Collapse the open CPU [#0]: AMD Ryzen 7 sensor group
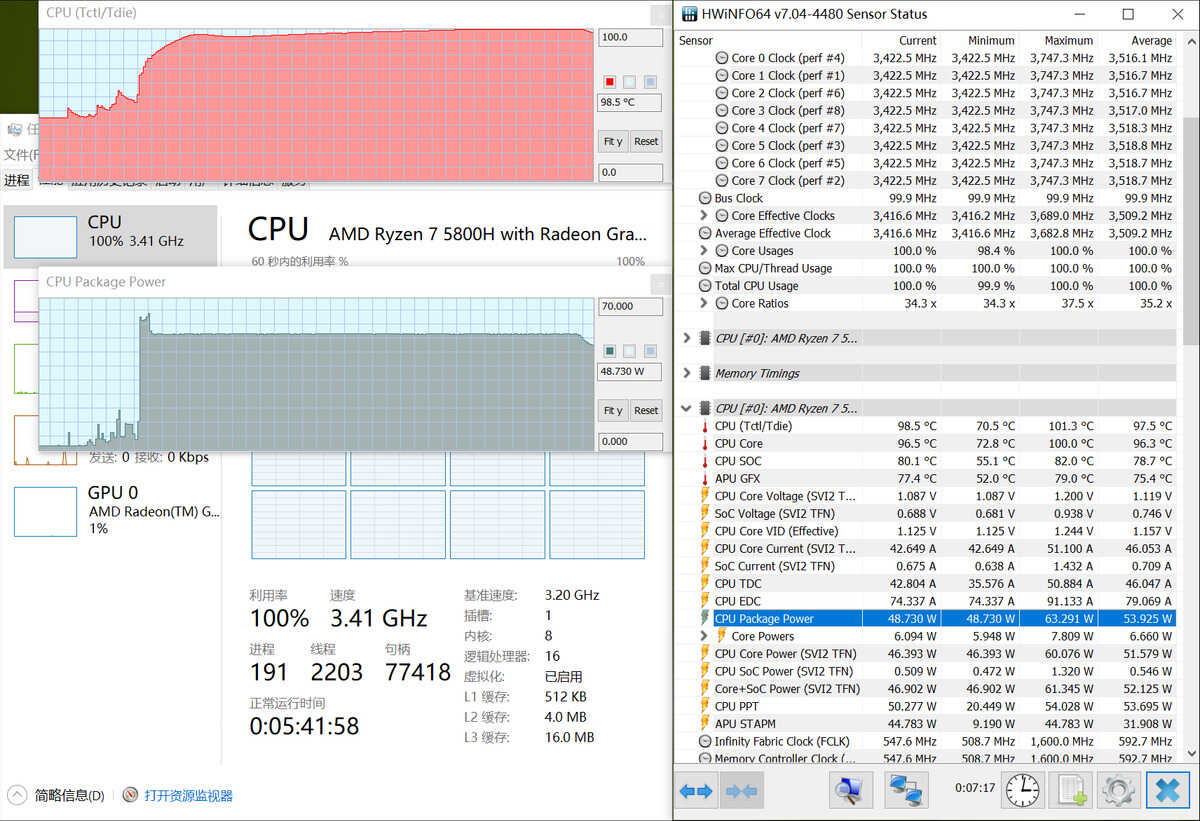1200x821 pixels. (687, 408)
